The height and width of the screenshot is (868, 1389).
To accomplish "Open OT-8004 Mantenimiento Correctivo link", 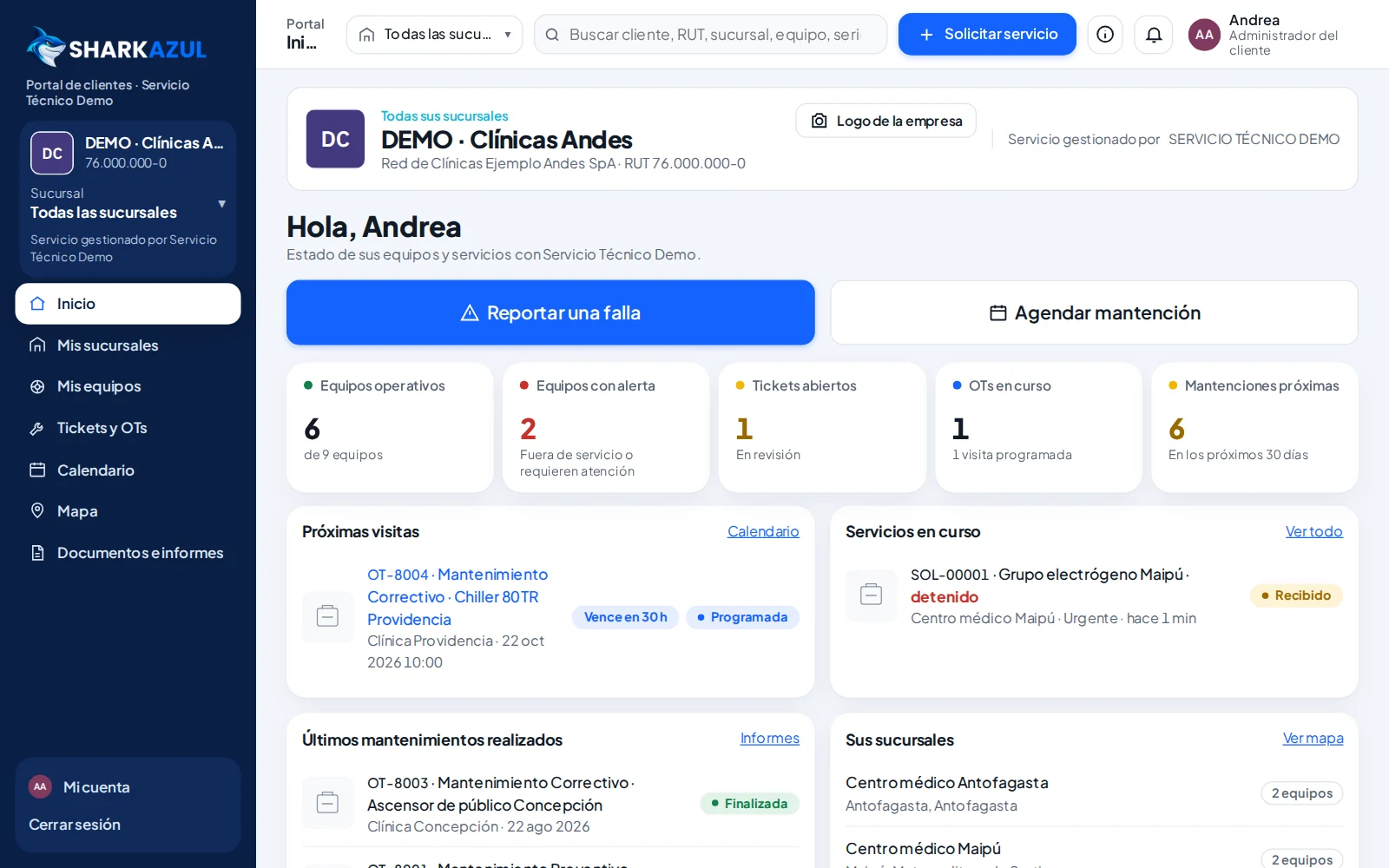I will [x=458, y=596].
